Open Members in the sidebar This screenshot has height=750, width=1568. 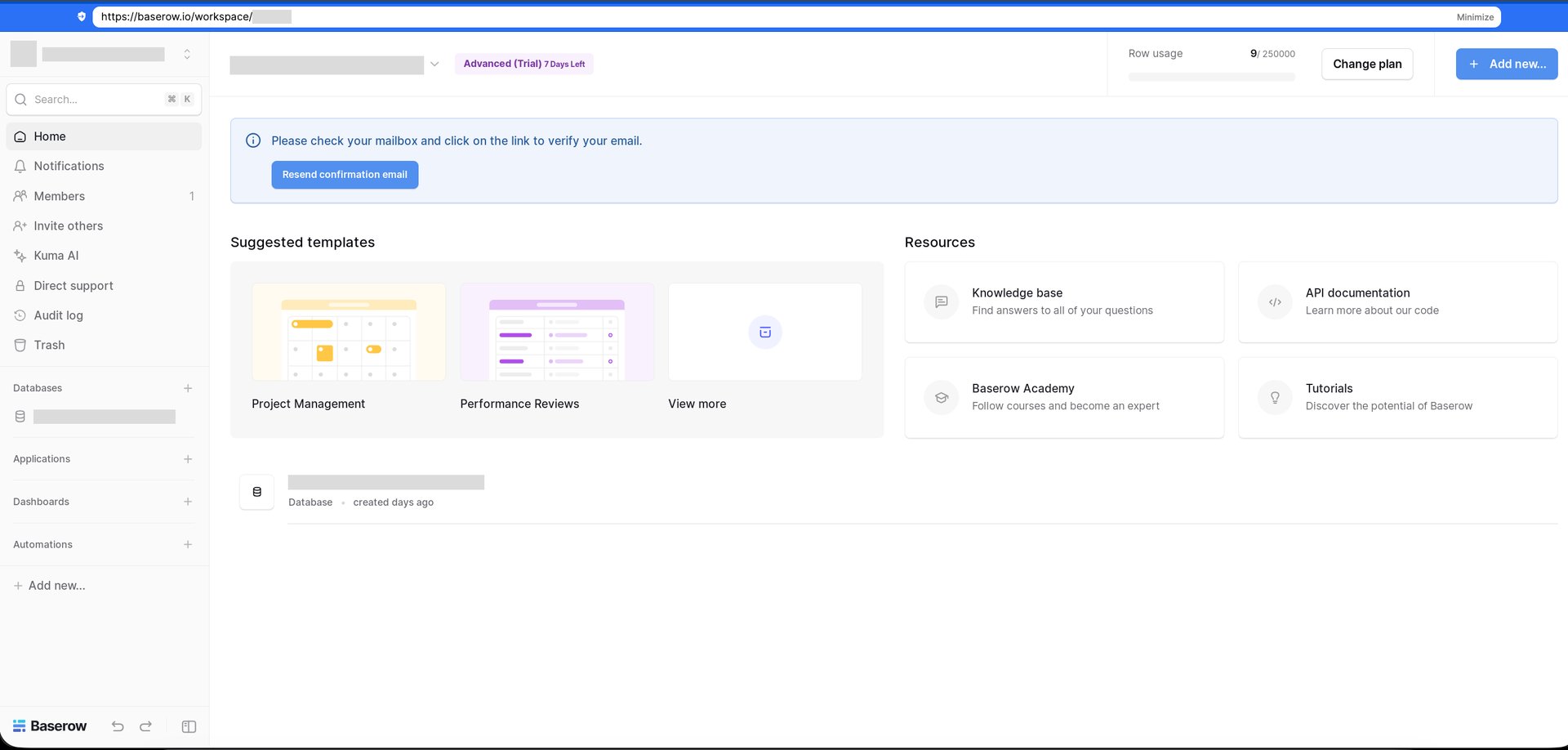coord(104,196)
